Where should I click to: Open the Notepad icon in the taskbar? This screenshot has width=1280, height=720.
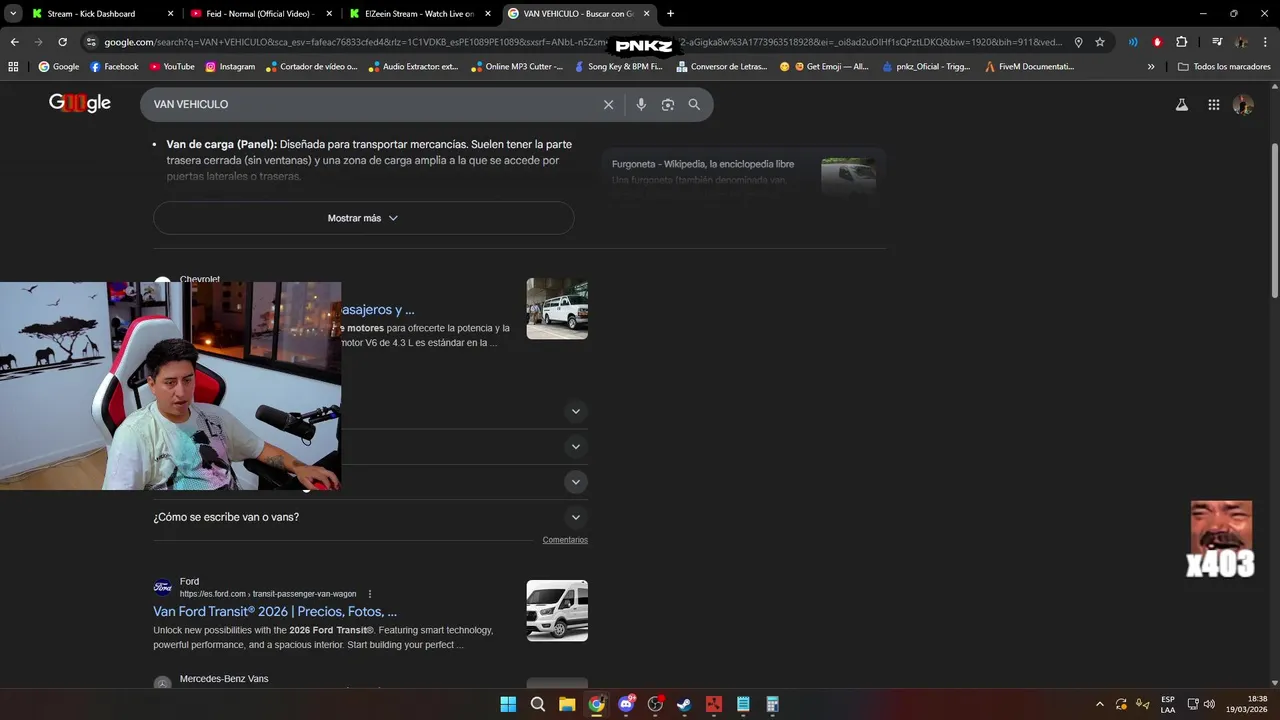coord(743,704)
